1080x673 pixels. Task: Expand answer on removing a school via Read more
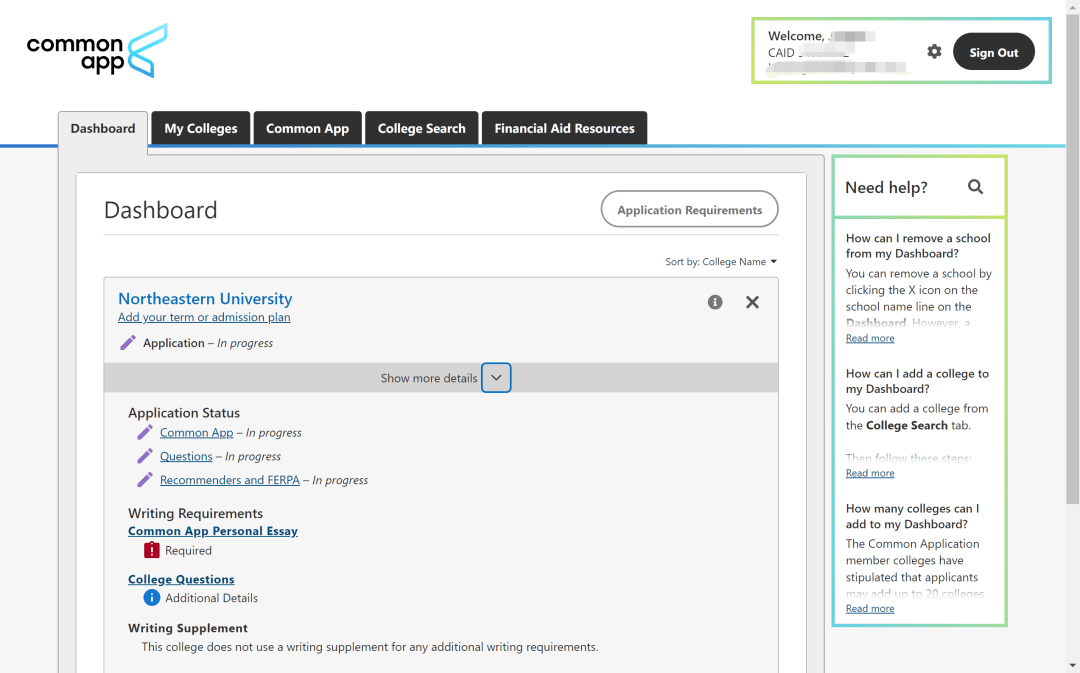point(870,338)
